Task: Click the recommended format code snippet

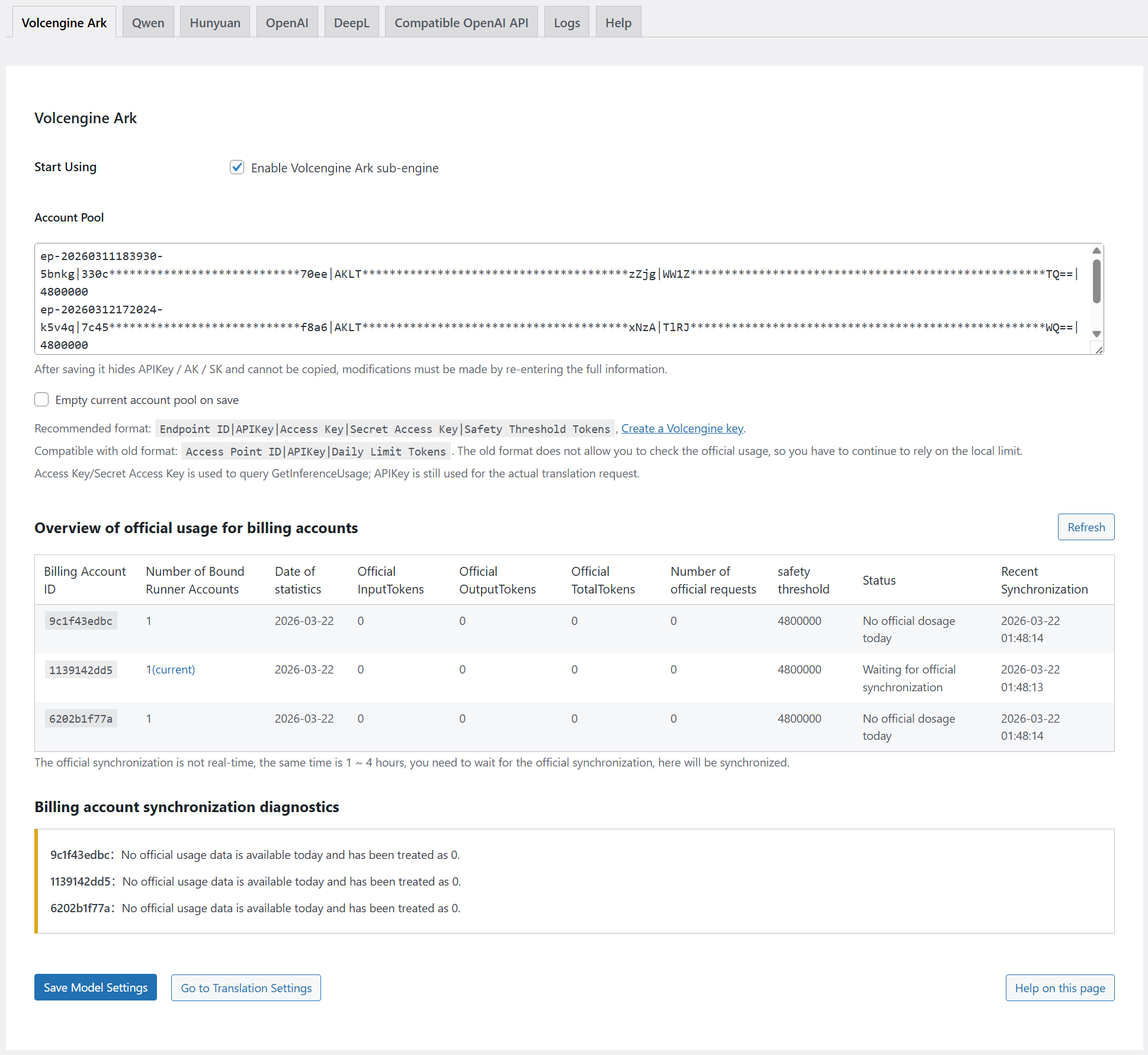Action: coord(384,429)
